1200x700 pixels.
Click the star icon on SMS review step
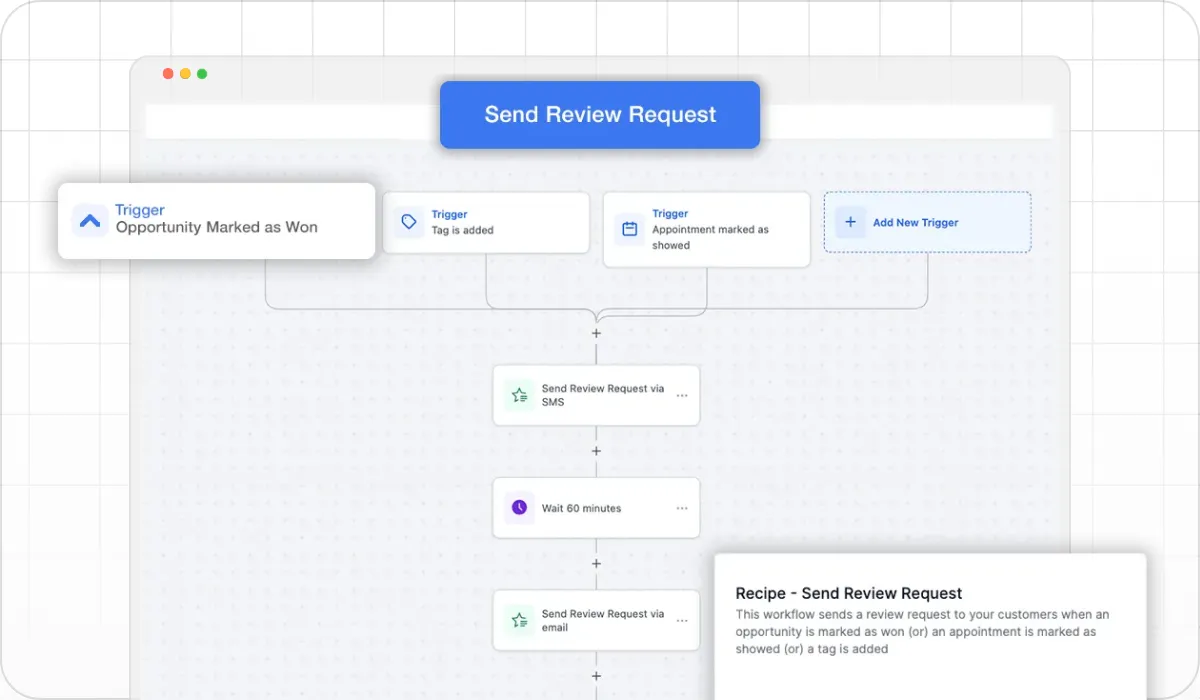(x=519, y=395)
